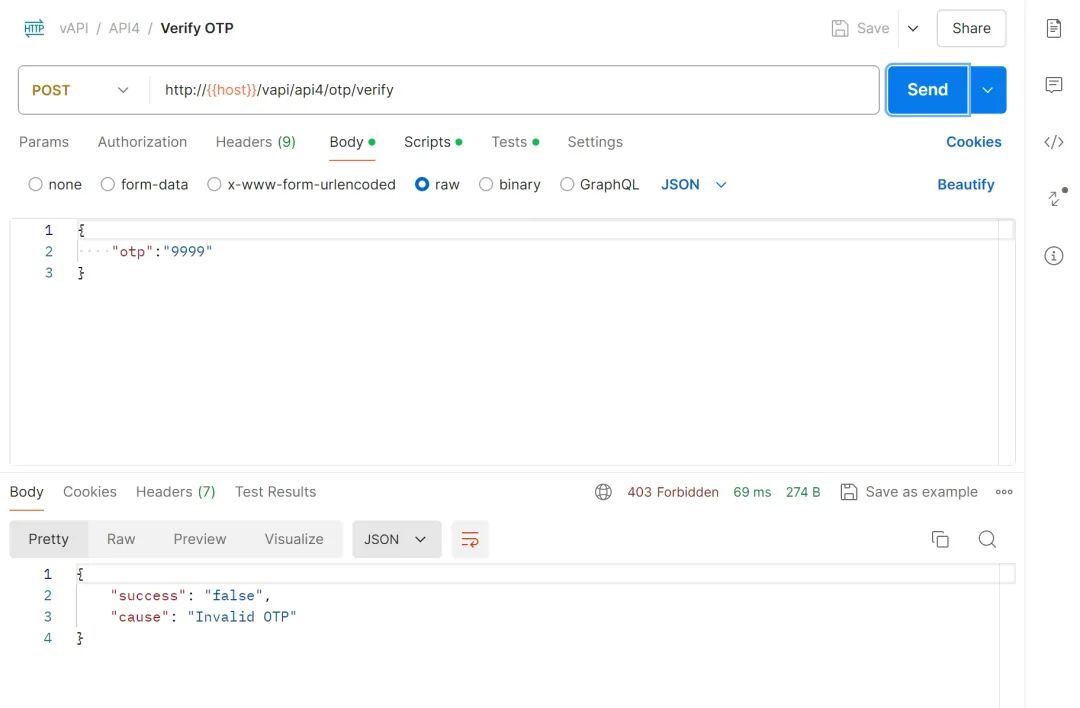Open the response JSON format dropdown
The height and width of the screenshot is (708, 1080).
[x=397, y=539]
